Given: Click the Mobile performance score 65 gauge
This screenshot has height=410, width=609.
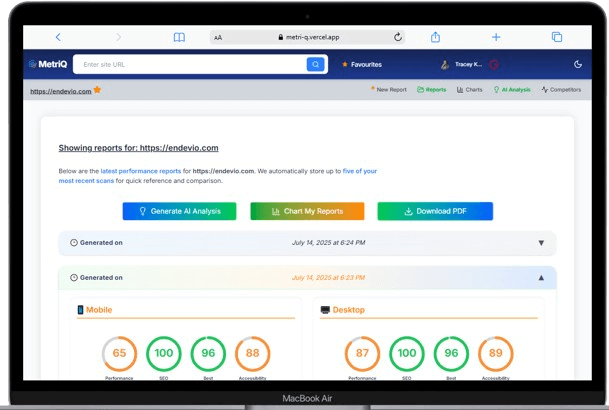Looking at the screenshot, I should (119, 353).
